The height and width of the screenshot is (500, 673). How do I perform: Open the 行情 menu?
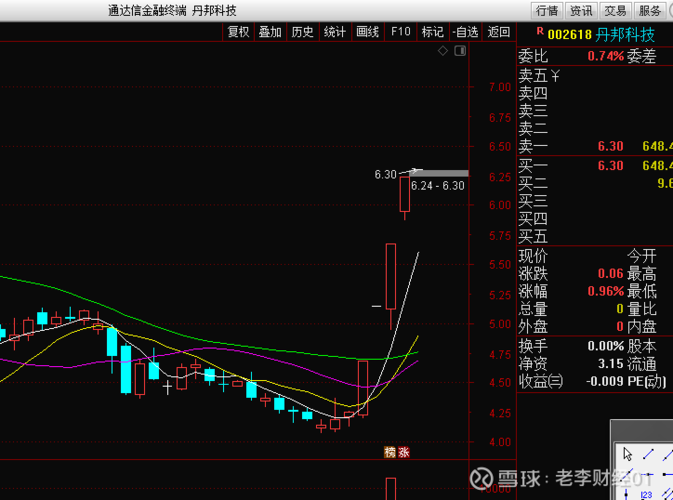[547, 10]
